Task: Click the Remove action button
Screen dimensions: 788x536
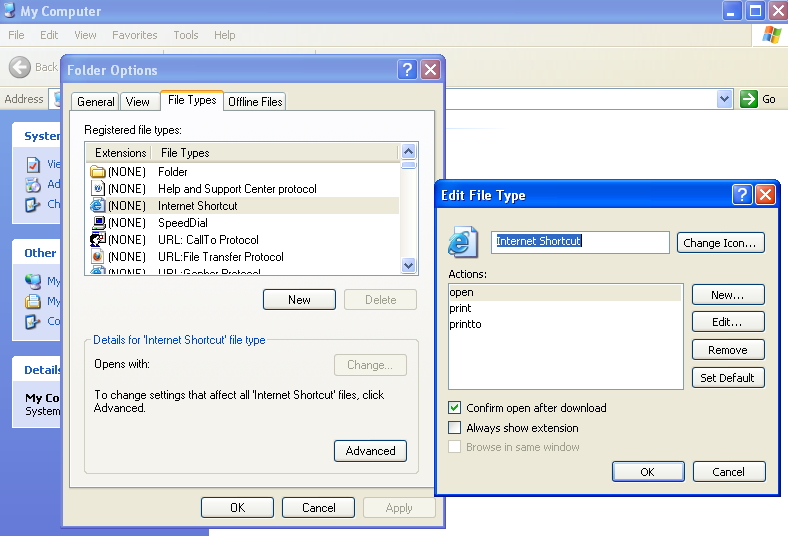Action: [x=728, y=350]
